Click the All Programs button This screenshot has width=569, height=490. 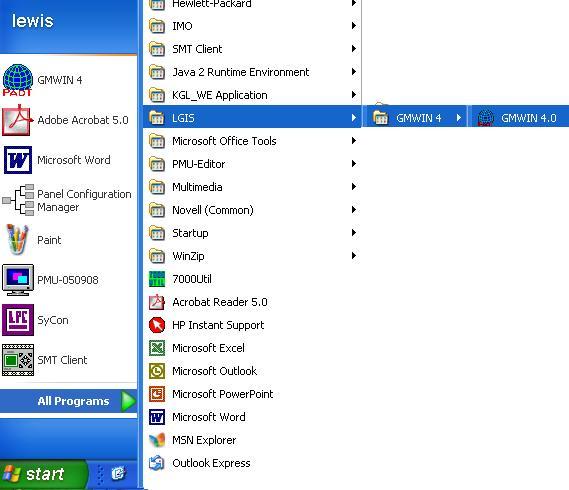69,401
